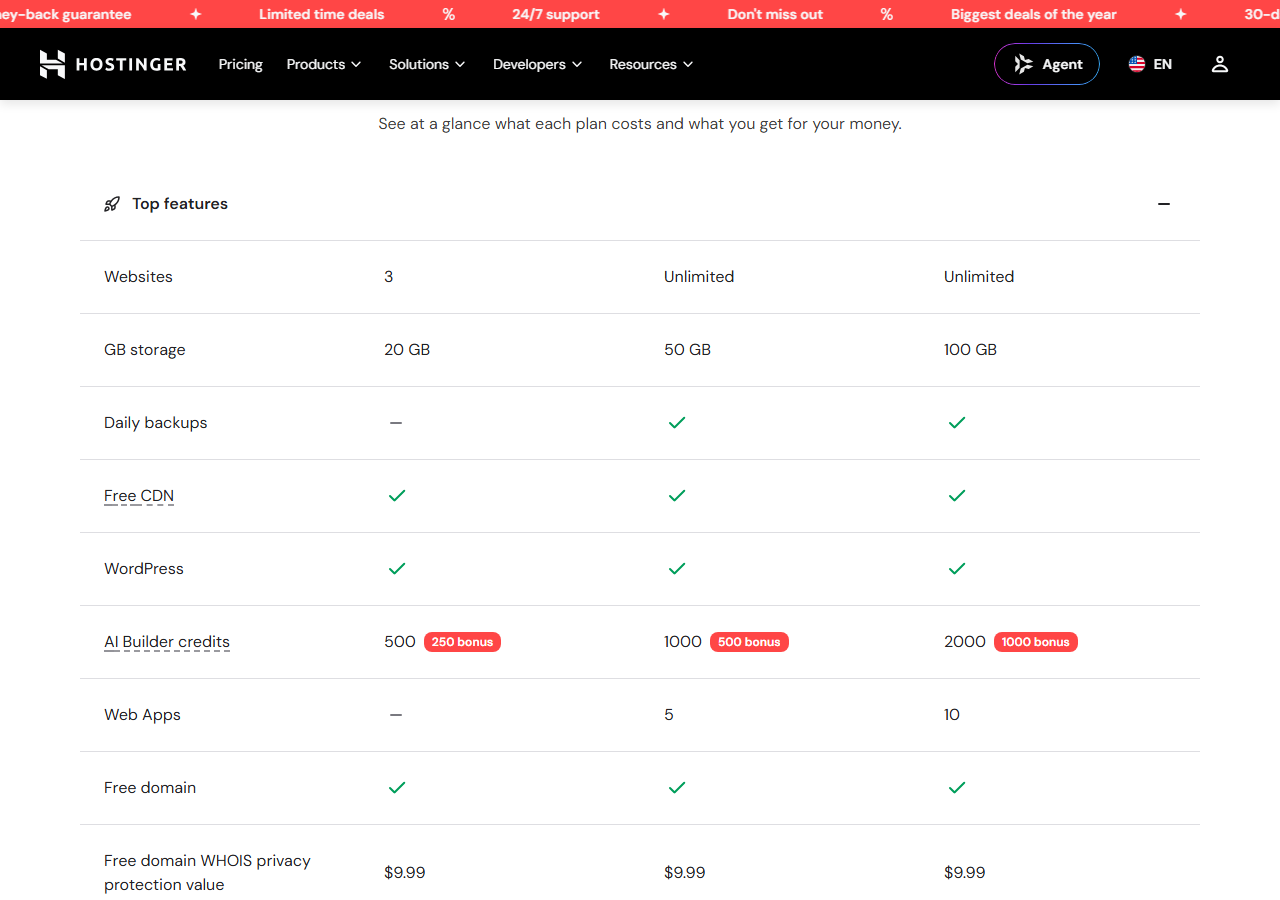Select the Websites row label

click(138, 277)
